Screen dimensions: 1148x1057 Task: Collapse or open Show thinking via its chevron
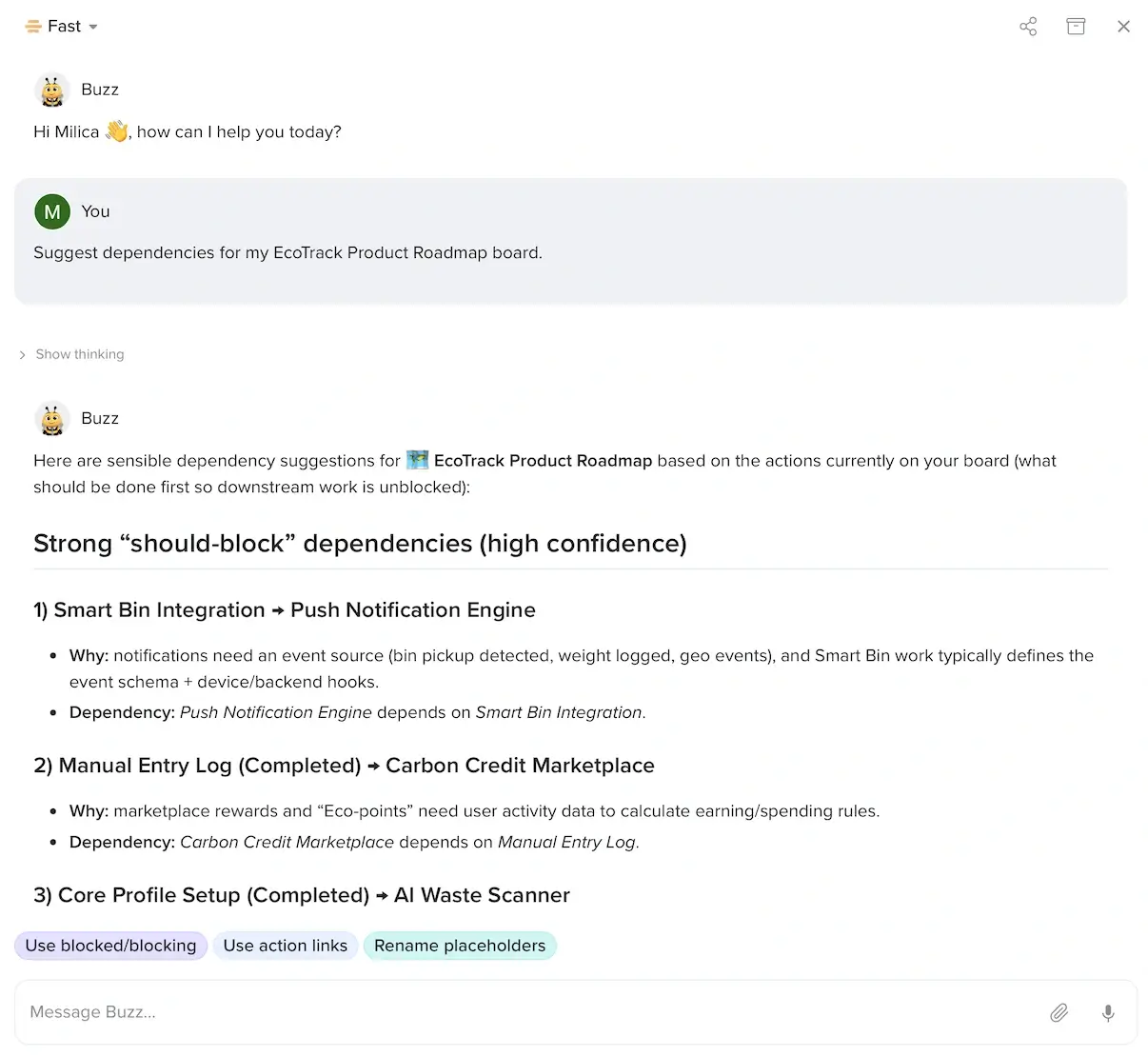tap(22, 354)
